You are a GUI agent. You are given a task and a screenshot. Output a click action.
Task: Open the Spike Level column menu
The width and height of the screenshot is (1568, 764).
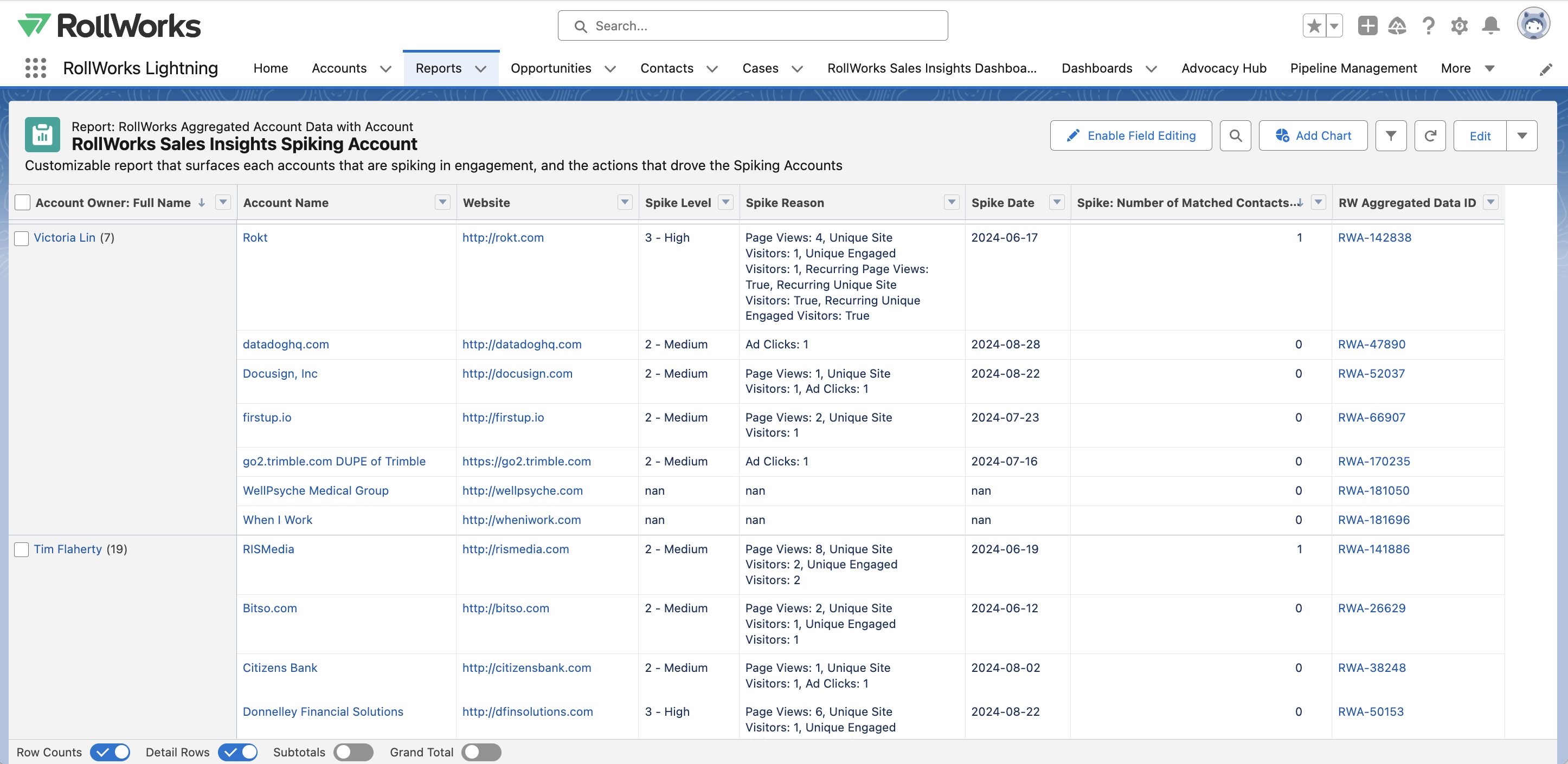click(x=725, y=202)
